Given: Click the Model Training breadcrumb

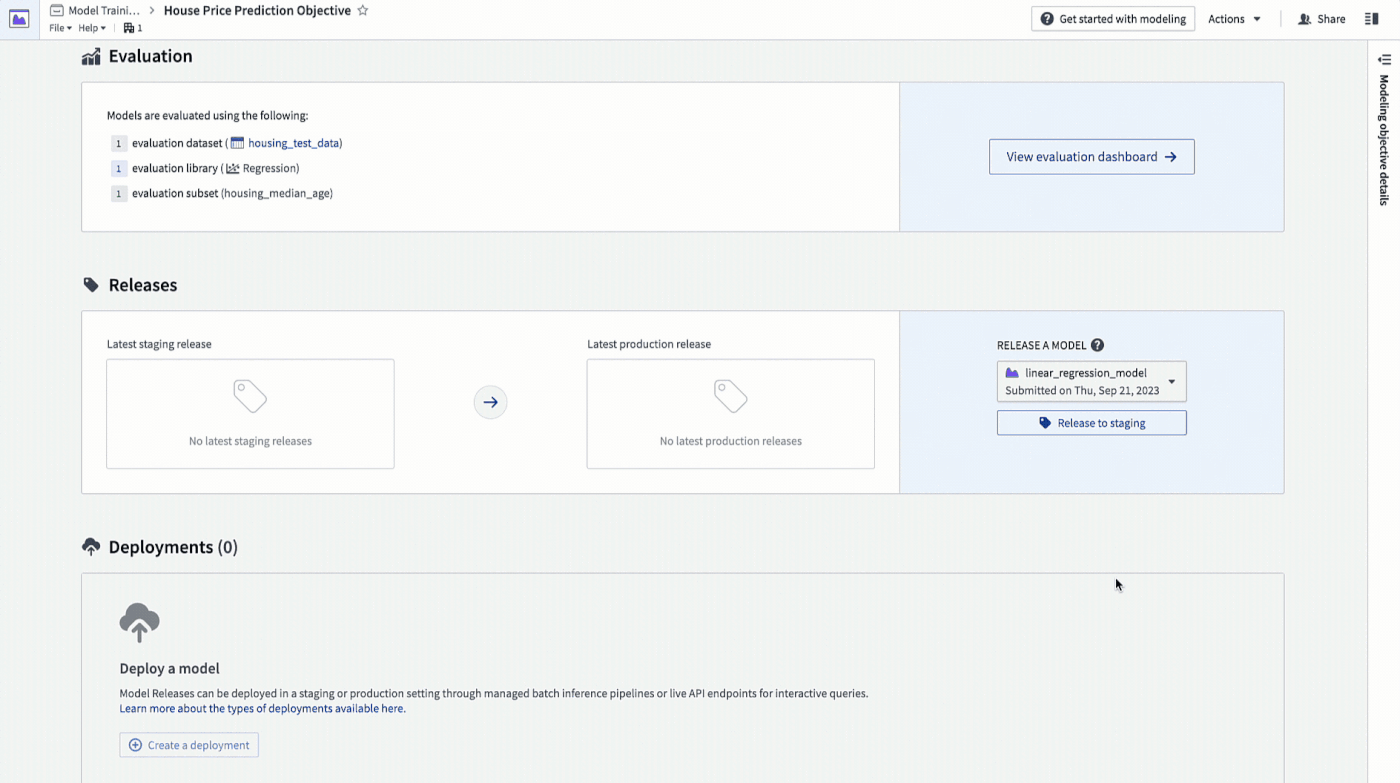Looking at the screenshot, I should pyautogui.click(x=104, y=10).
